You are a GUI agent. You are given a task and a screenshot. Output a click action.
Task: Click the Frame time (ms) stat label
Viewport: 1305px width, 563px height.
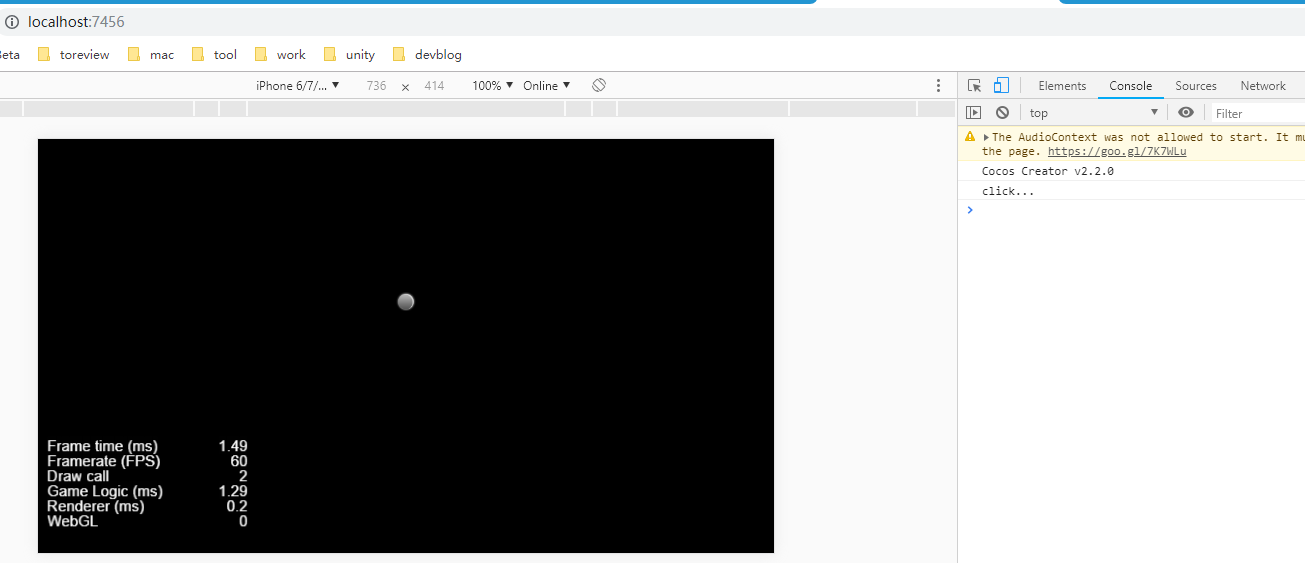pyautogui.click(x=102, y=446)
